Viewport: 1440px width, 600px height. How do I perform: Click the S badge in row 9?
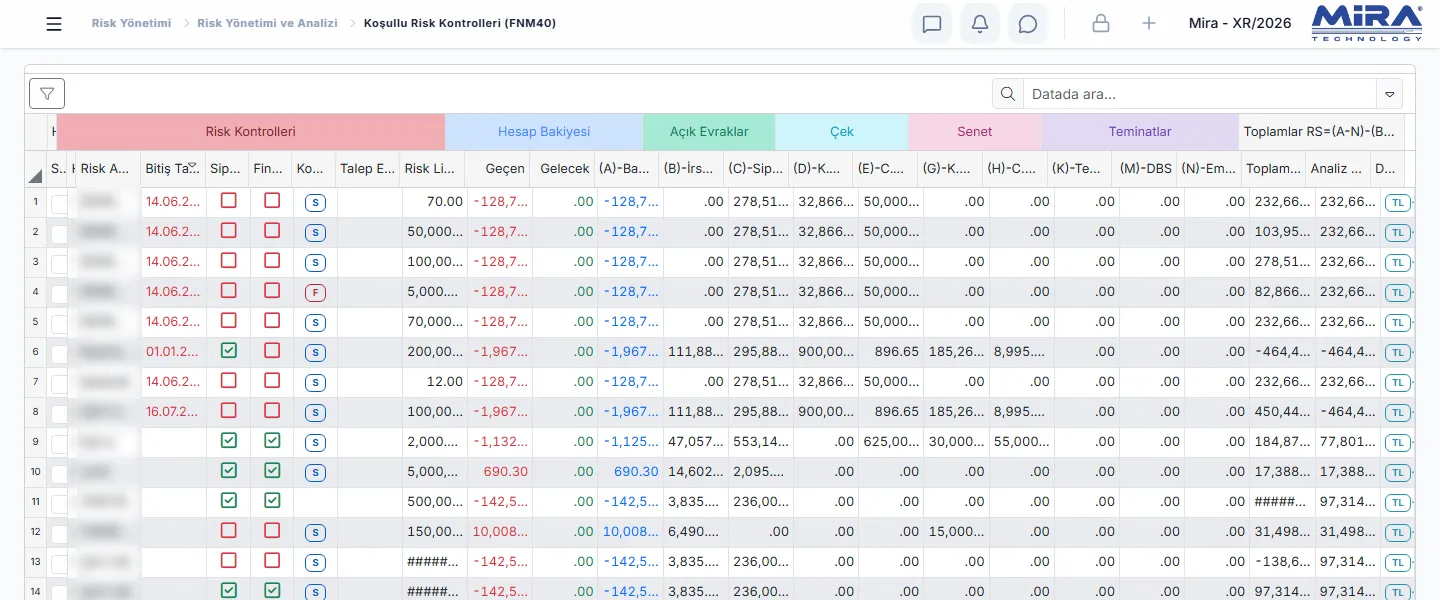(x=315, y=442)
